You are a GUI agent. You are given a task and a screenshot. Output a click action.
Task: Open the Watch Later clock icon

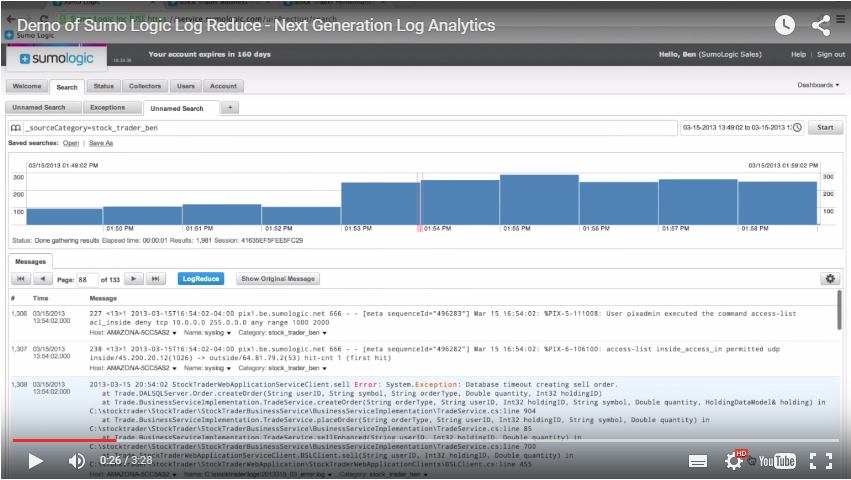(x=785, y=25)
